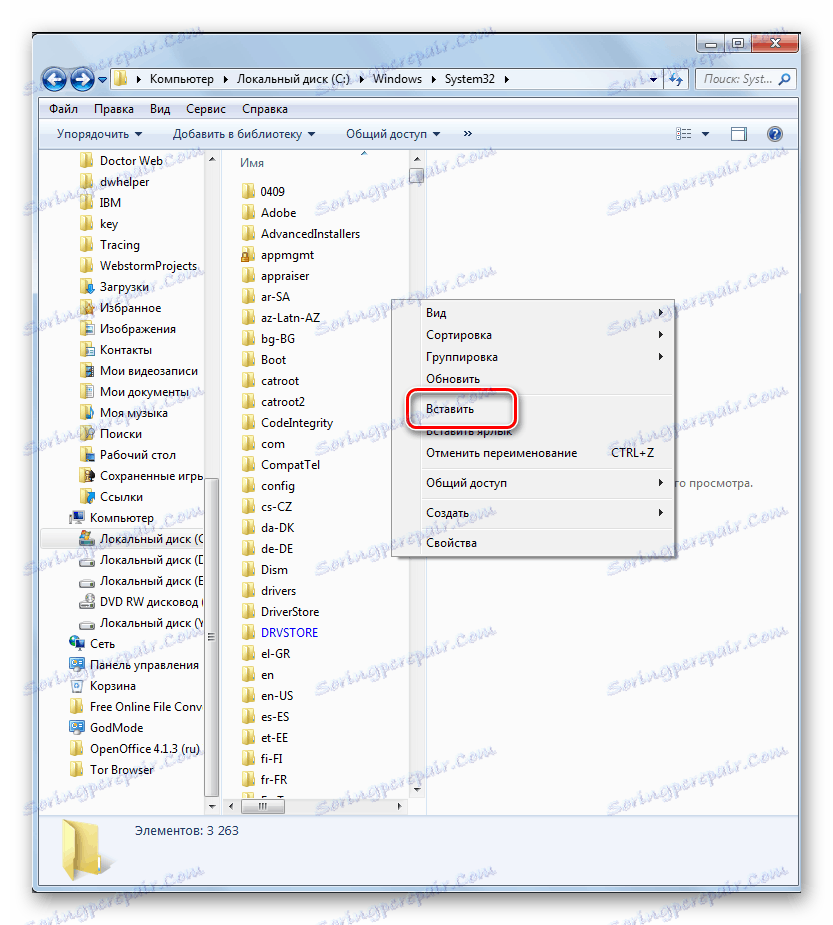Open Добавить в библиотеку dropdown

pos(244,134)
